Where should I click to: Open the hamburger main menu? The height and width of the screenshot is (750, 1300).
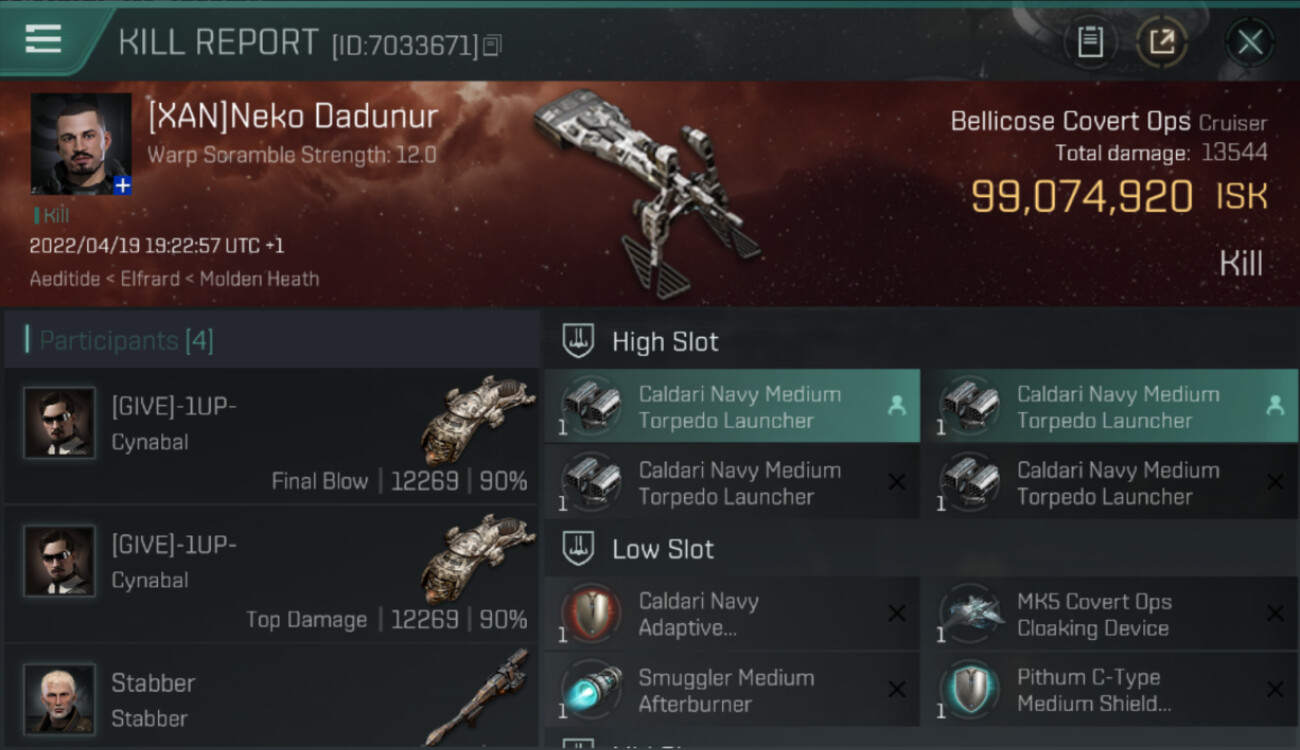click(43, 39)
